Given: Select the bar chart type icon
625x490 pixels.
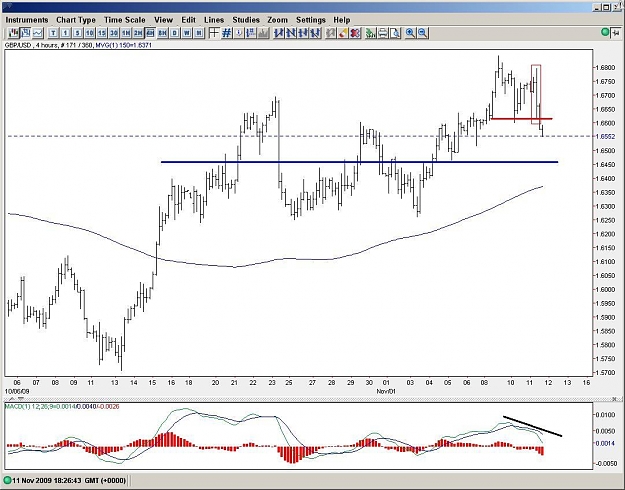Looking at the screenshot, I should coord(26,33).
